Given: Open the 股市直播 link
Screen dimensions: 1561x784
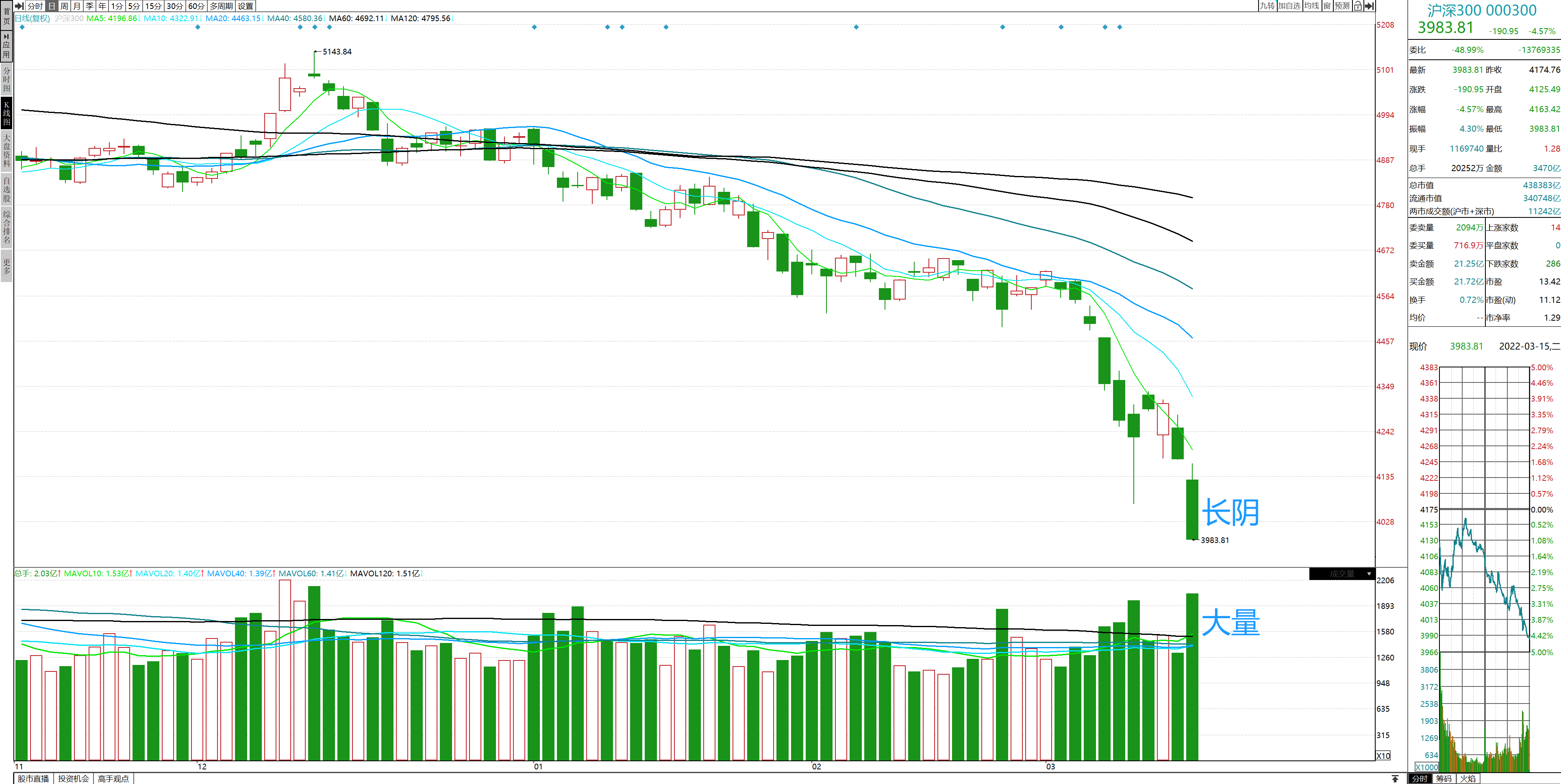Looking at the screenshot, I should [33, 779].
